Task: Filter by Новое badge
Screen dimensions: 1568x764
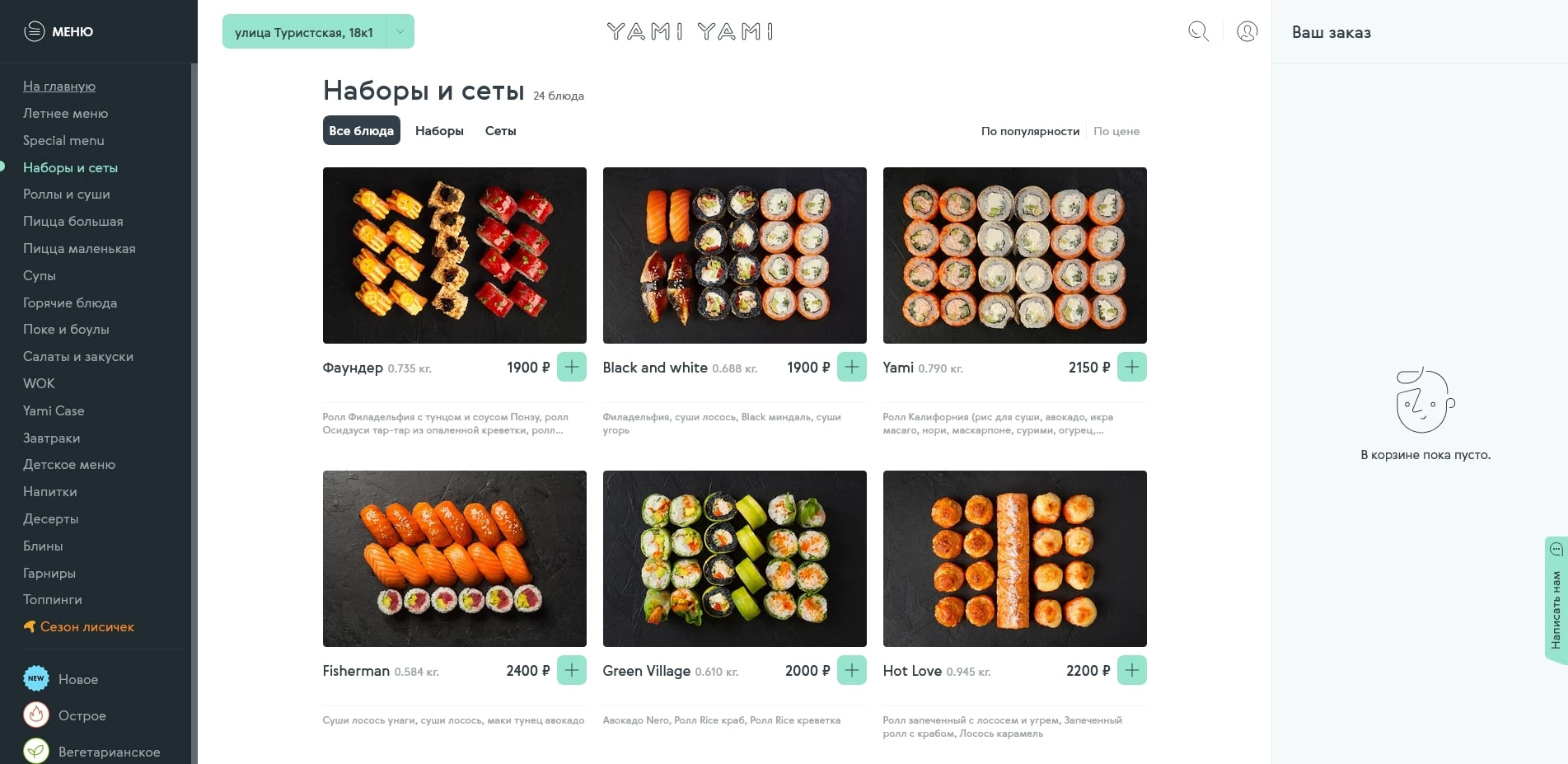Action: (x=36, y=679)
